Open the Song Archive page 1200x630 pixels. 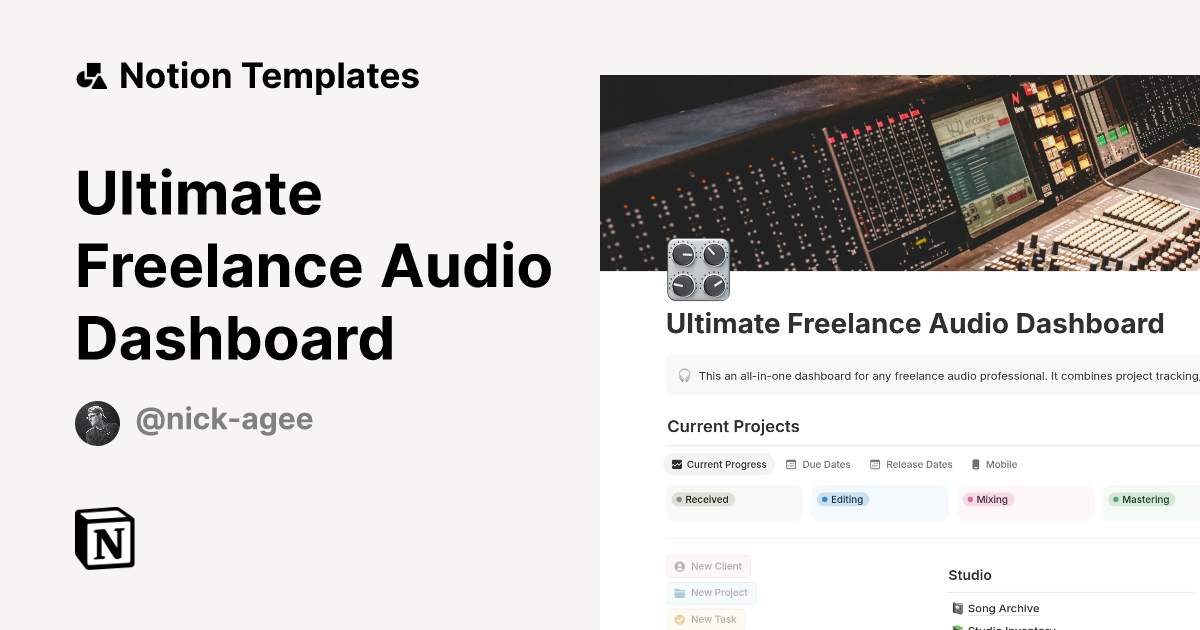[x=1003, y=608]
